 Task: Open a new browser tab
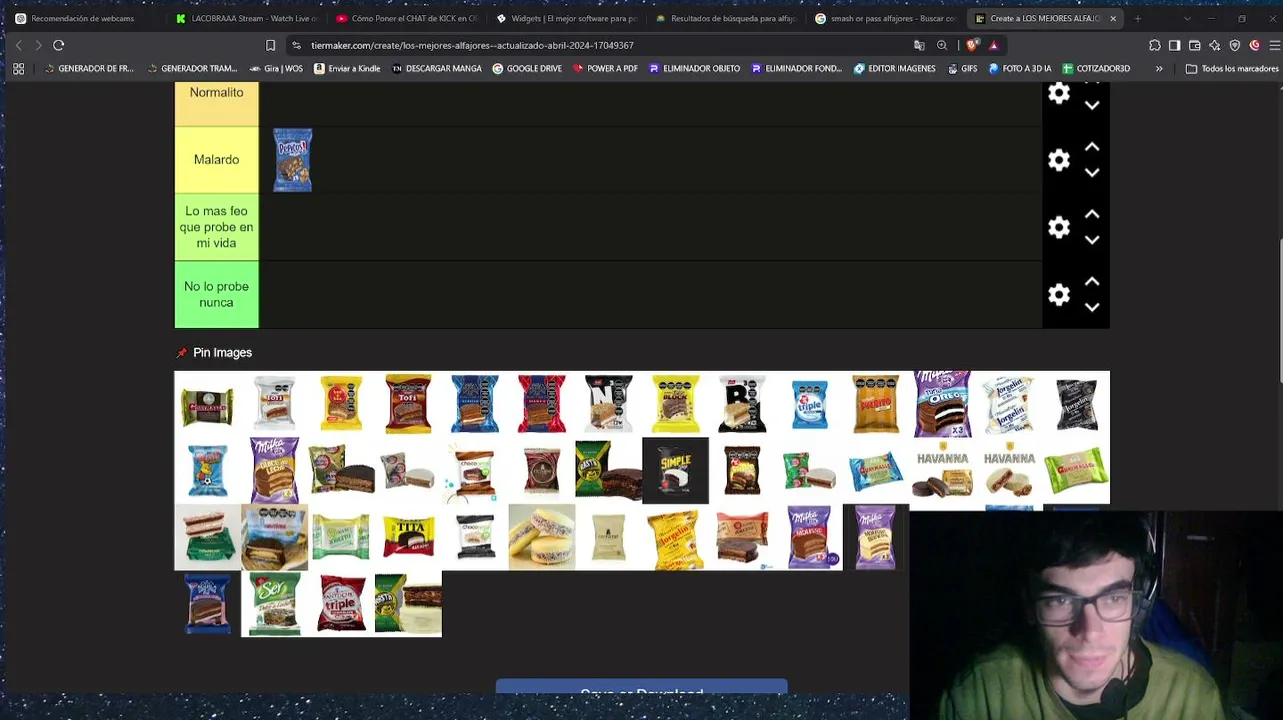click(x=1137, y=18)
